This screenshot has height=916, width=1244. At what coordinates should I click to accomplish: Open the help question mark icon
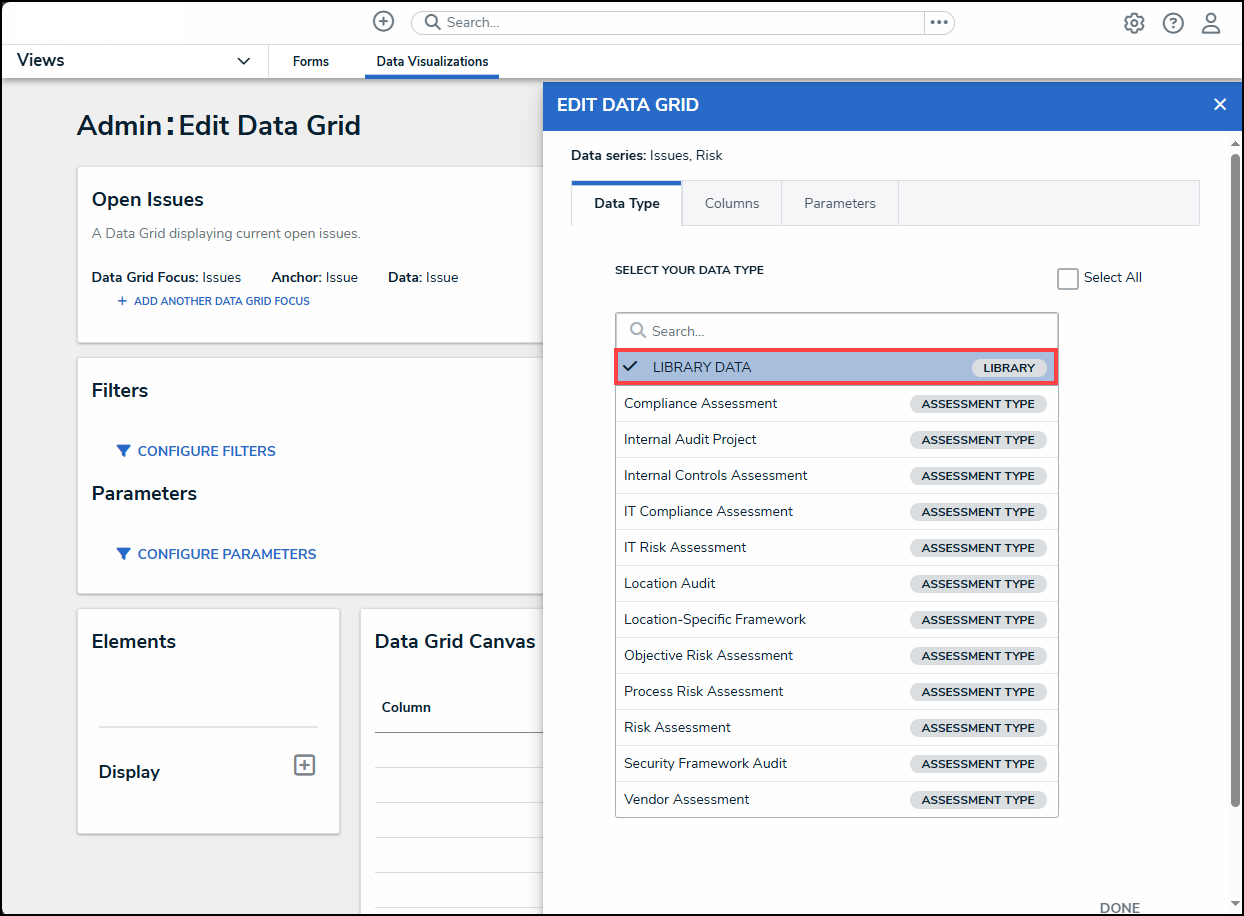pos(1173,23)
